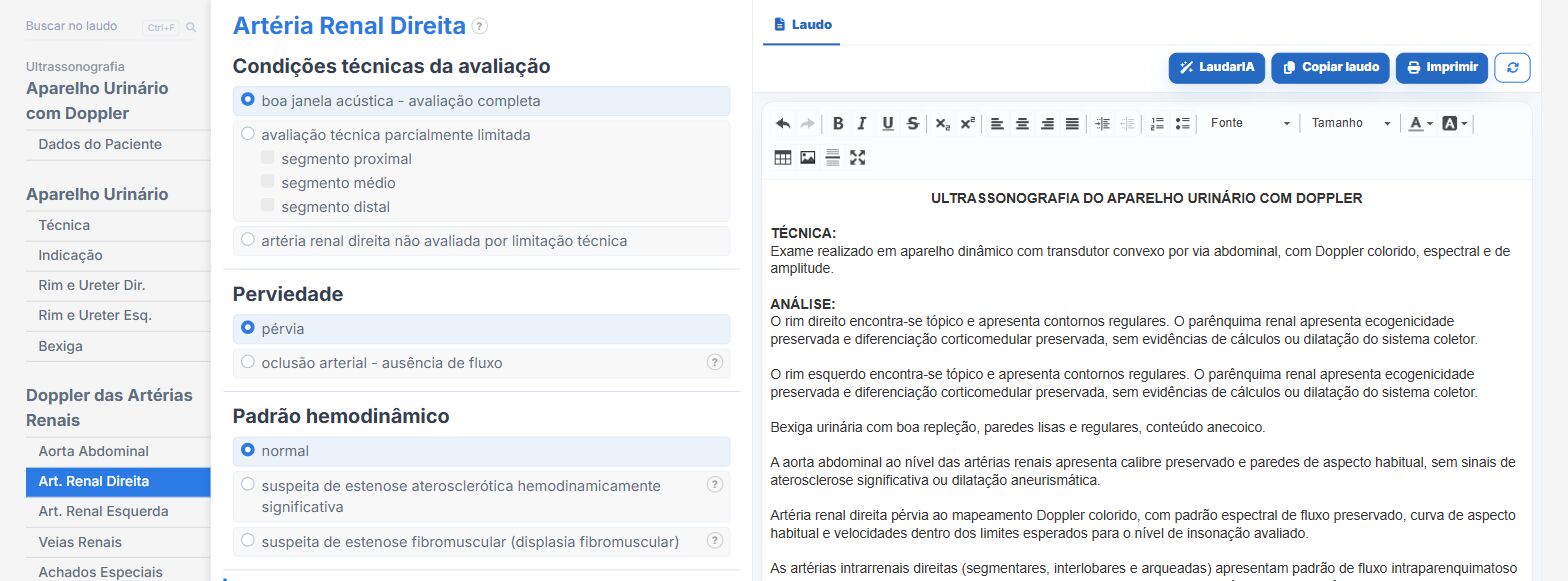Switch to the Laudo tab
1568x581 pixels.
coord(802,24)
